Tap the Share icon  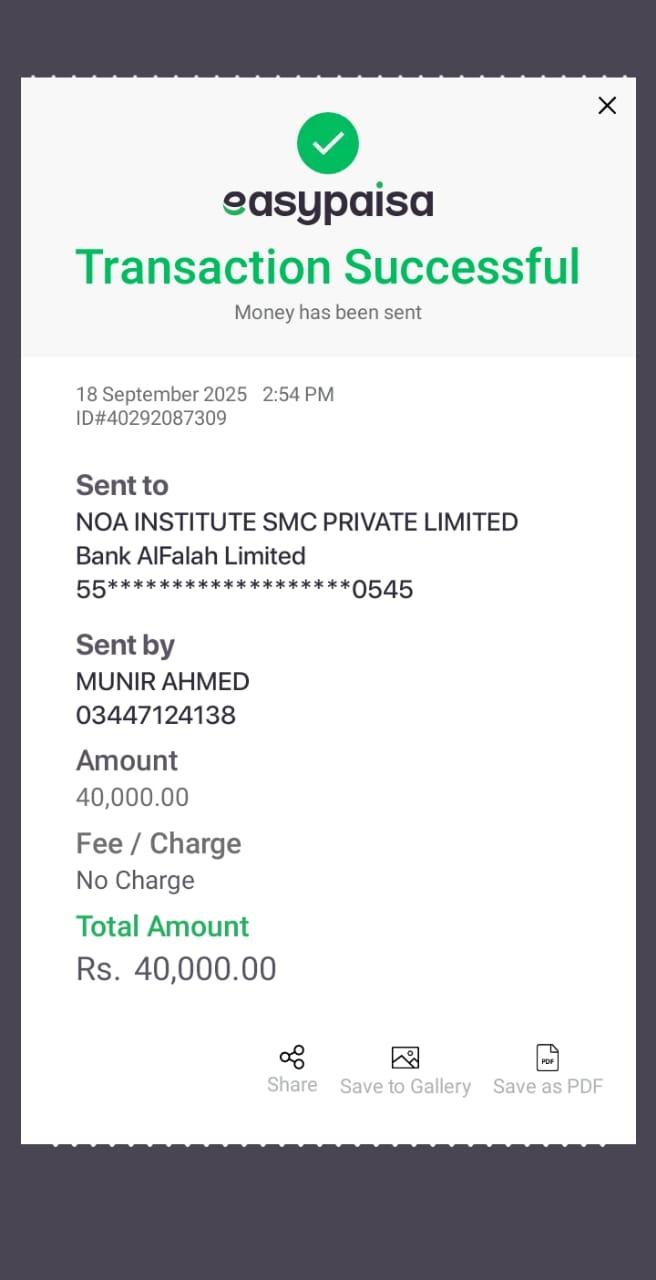click(x=292, y=1057)
